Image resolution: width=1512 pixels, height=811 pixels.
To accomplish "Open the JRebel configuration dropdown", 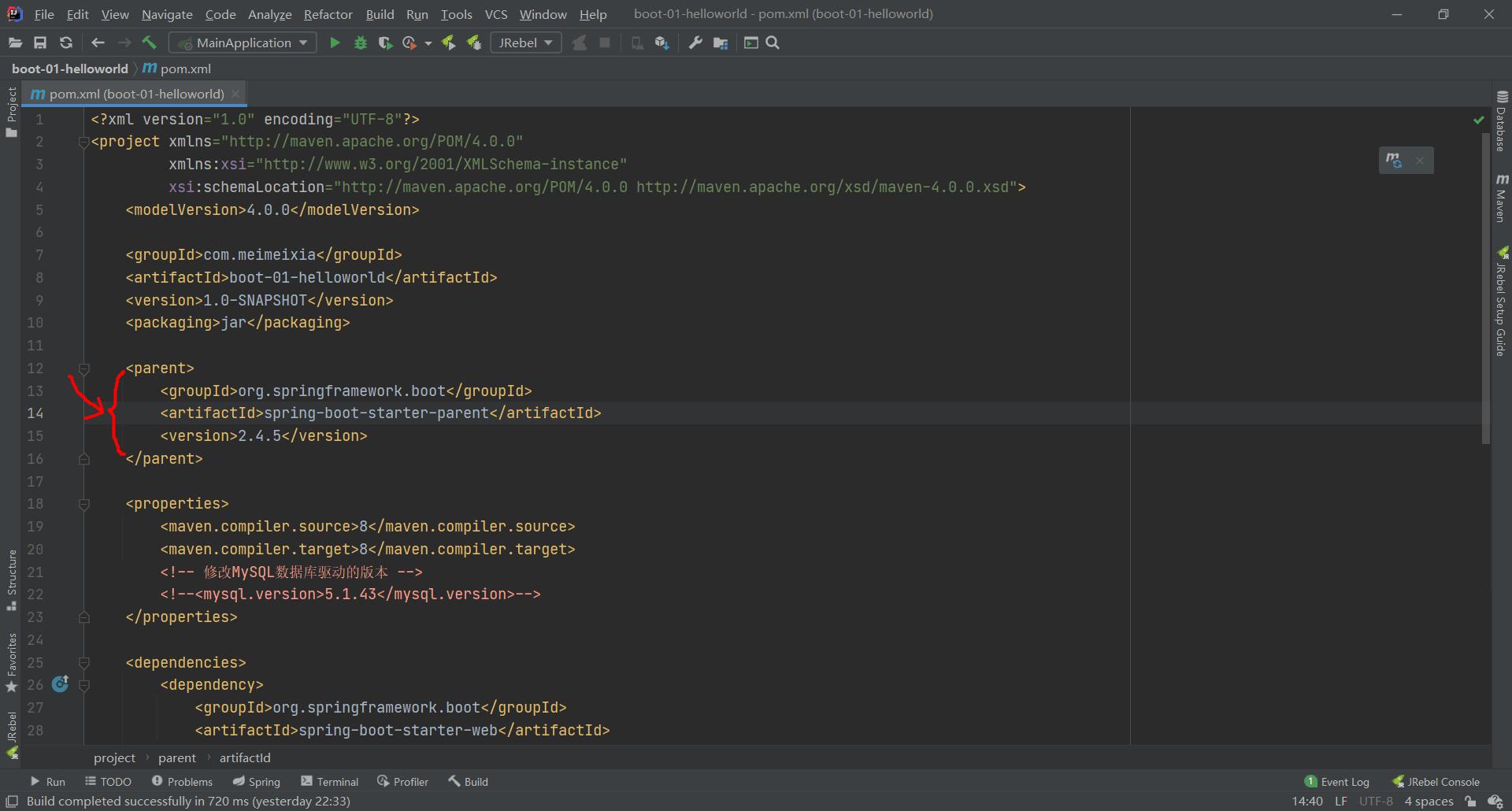I will (x=525, y=43).
